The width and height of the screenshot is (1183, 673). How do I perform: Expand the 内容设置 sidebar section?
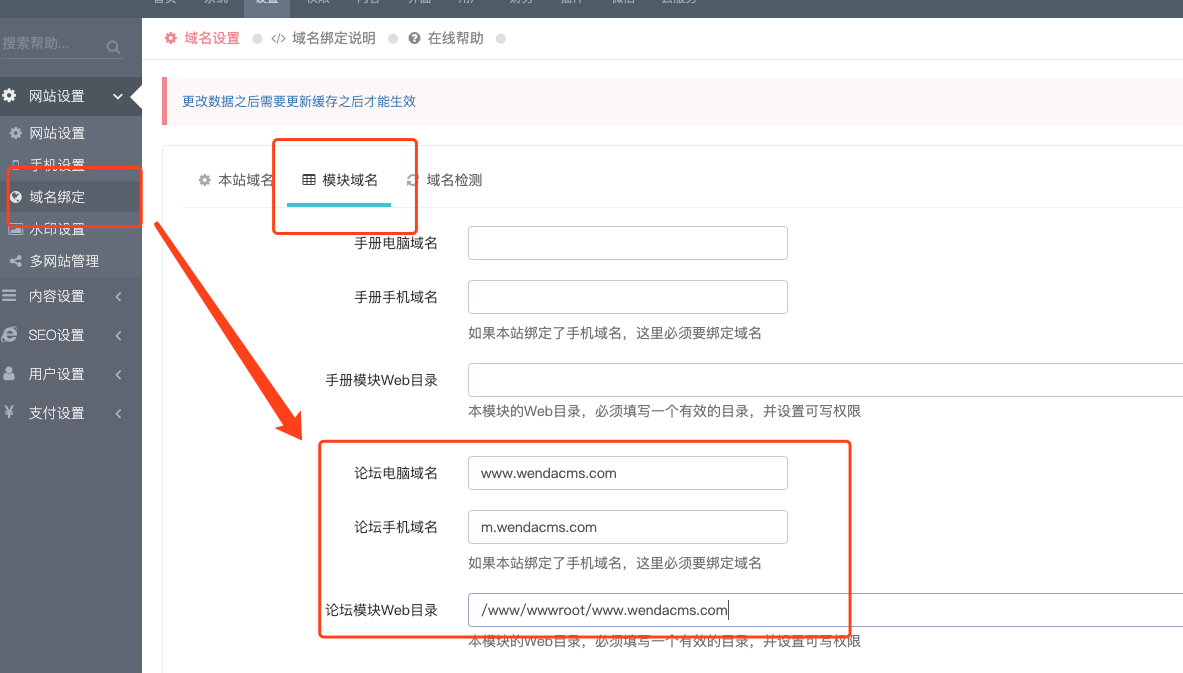(x=118, y=297)
